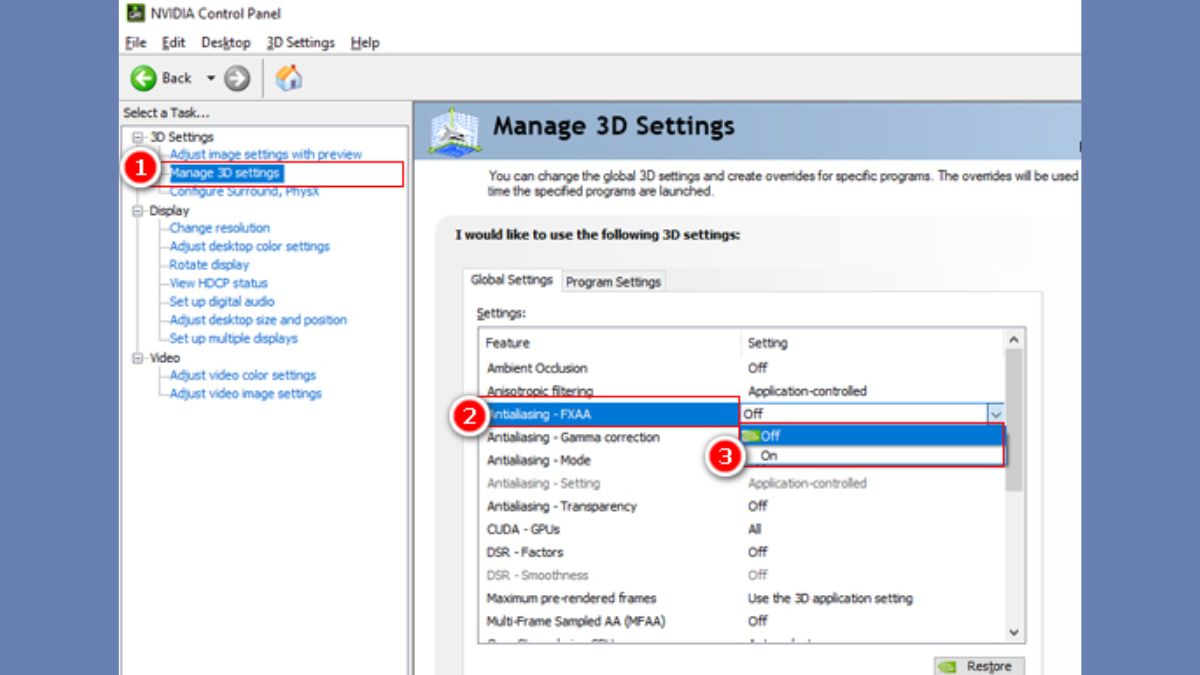
Task: Open Adjust desktop color settings
Action: coord(249,246)
